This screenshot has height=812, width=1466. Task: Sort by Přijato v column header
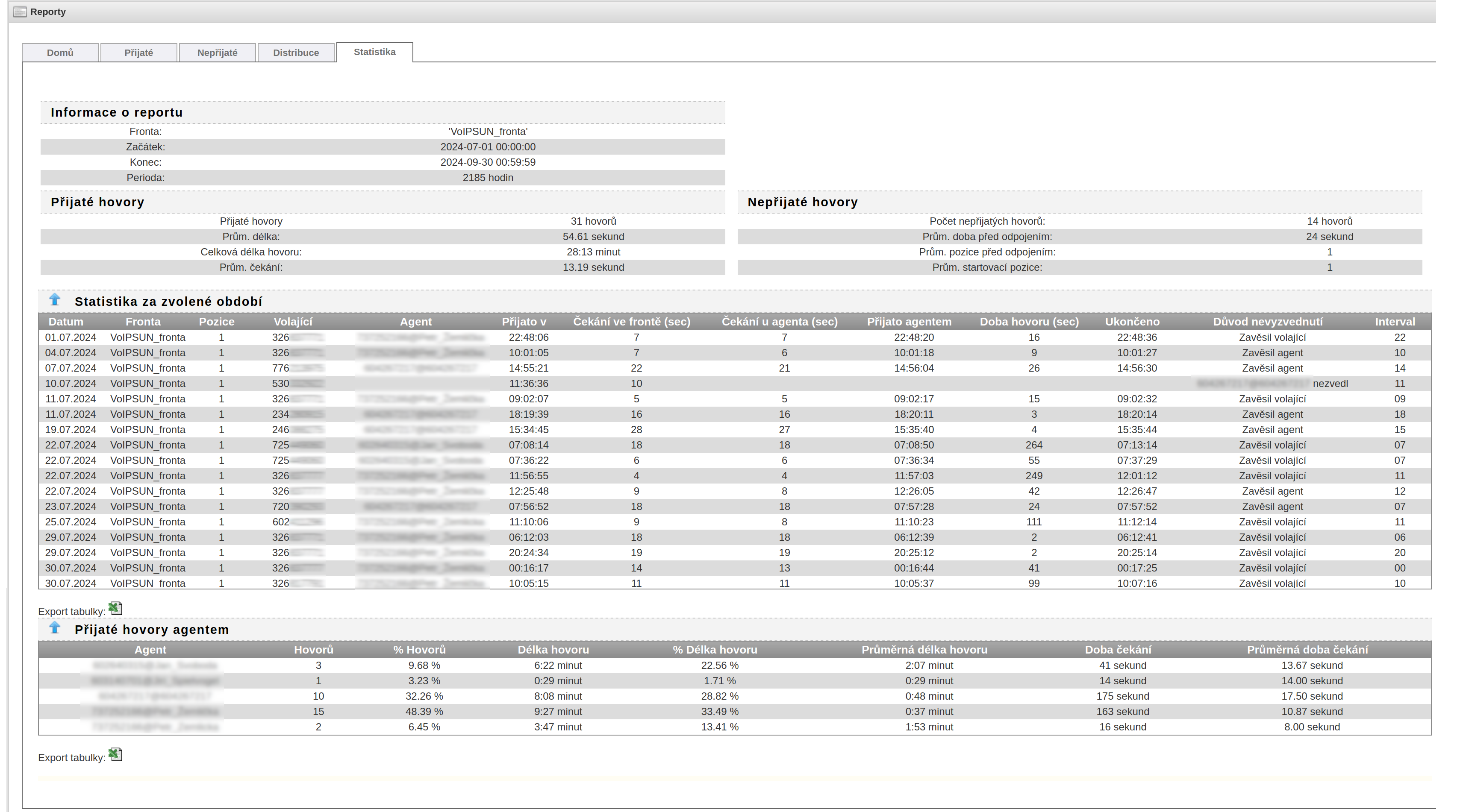pyautogui.click(x=524, y=322)
